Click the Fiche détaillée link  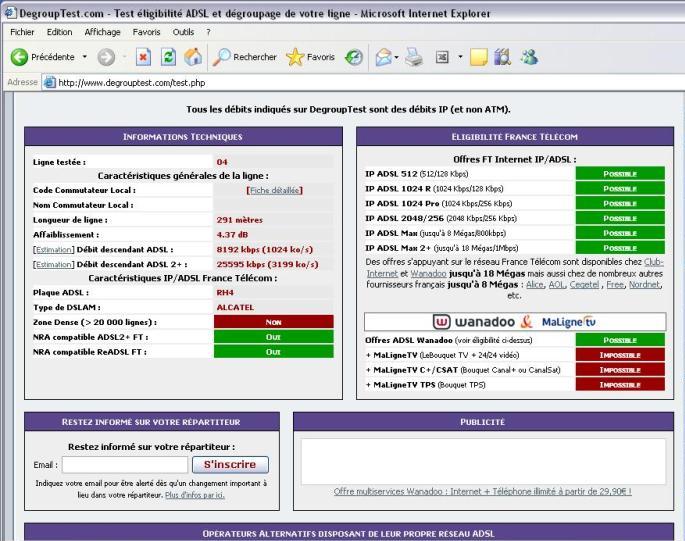pyautogui.click(x=275, y=191)
